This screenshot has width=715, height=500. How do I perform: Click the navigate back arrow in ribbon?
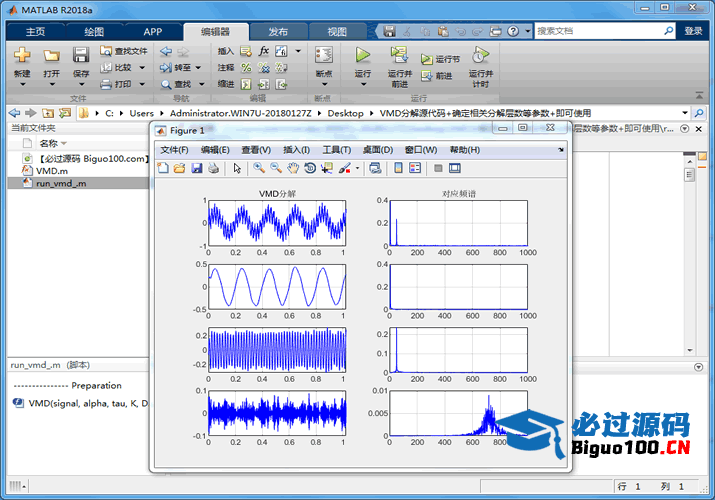point(166,51)
